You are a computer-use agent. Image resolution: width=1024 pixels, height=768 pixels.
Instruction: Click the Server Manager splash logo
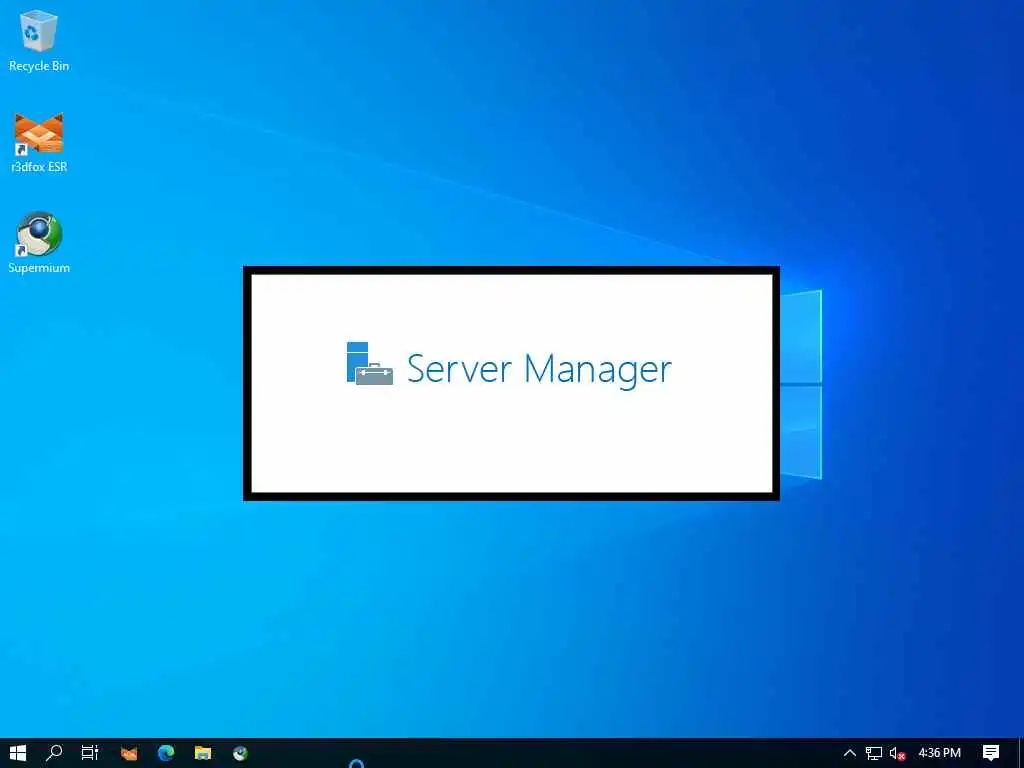click(x=370, y=364)
